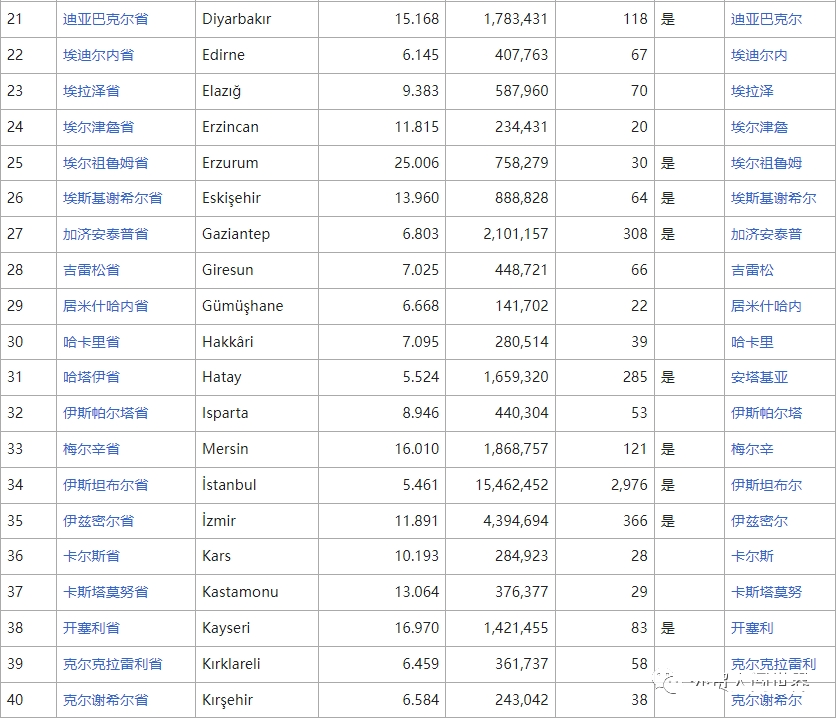Image resolution: width=836 pixels, height=718 pixels.
Task: Click the row number 30 cell
Action: [15, 342]
